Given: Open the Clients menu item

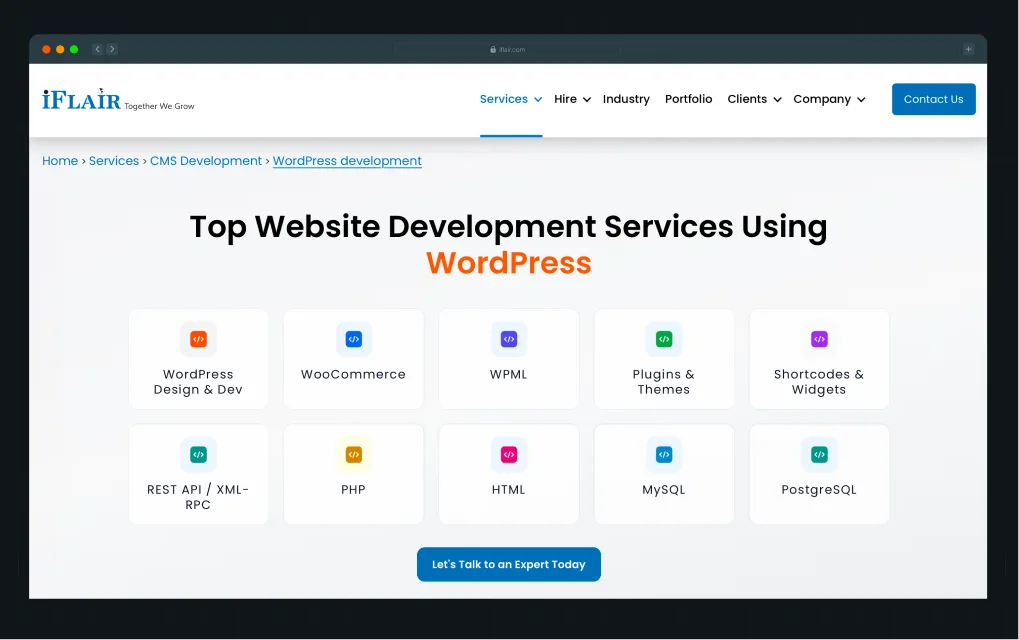Looking at the screenshot, I should click(x=747, y=99).
